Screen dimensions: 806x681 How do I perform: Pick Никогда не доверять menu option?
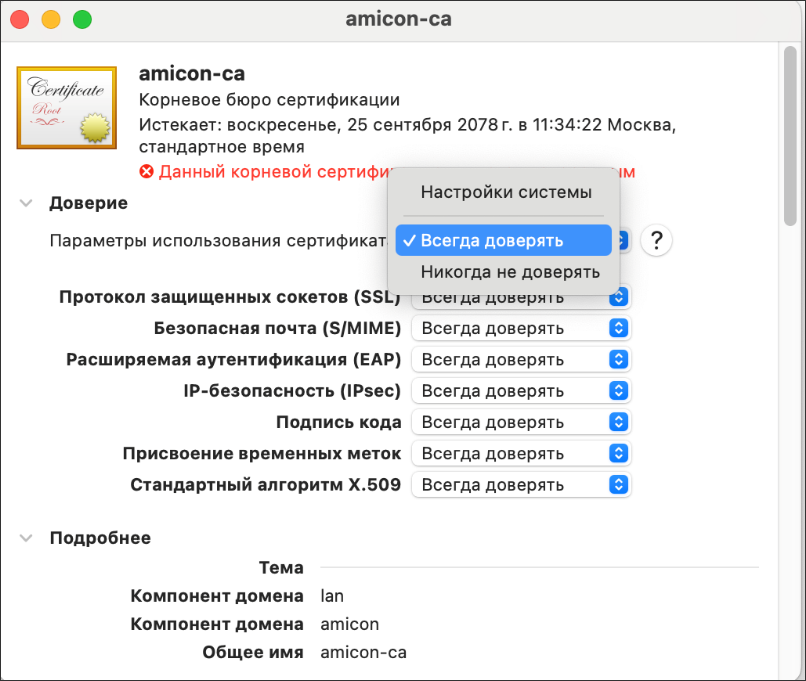(x=510, y=272)
